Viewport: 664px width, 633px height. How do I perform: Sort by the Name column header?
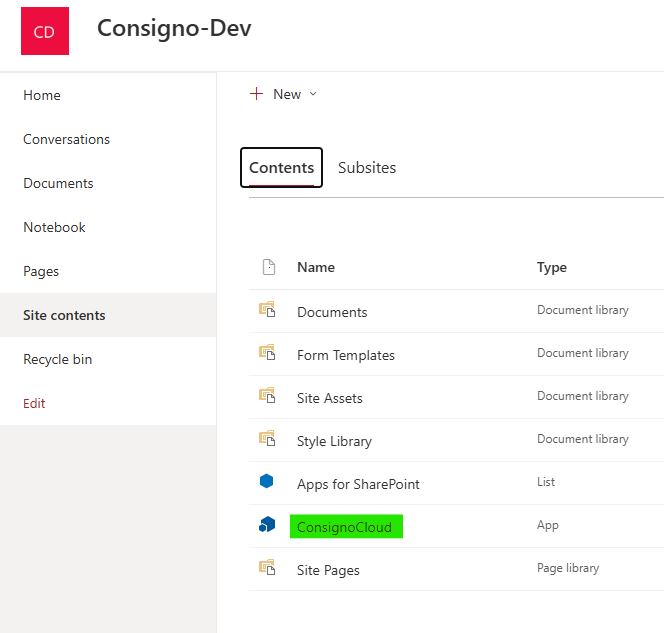coord(316,267)
